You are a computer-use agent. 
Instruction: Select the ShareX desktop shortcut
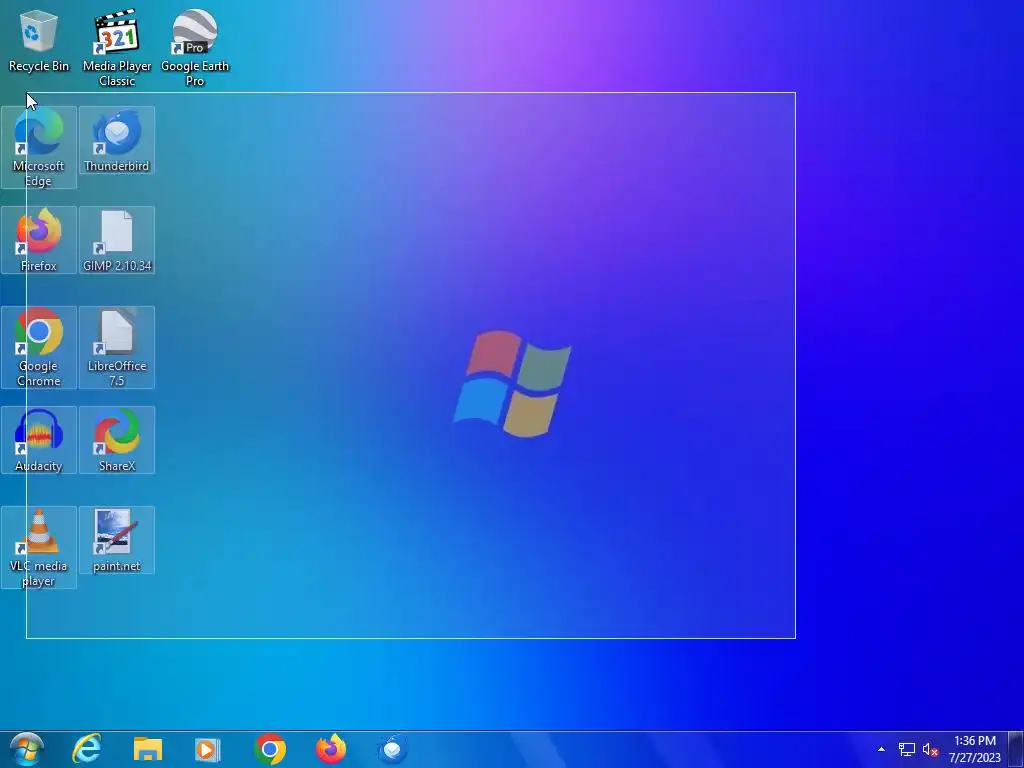point(117,440)
